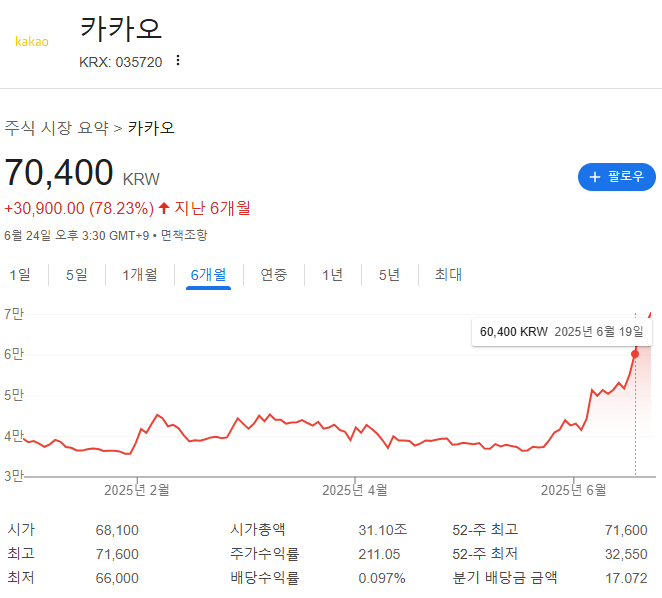Screen dimensions: 662x598
Task: Click the 시가총액 value 31.10조
Action: click(x=383, y=530)
